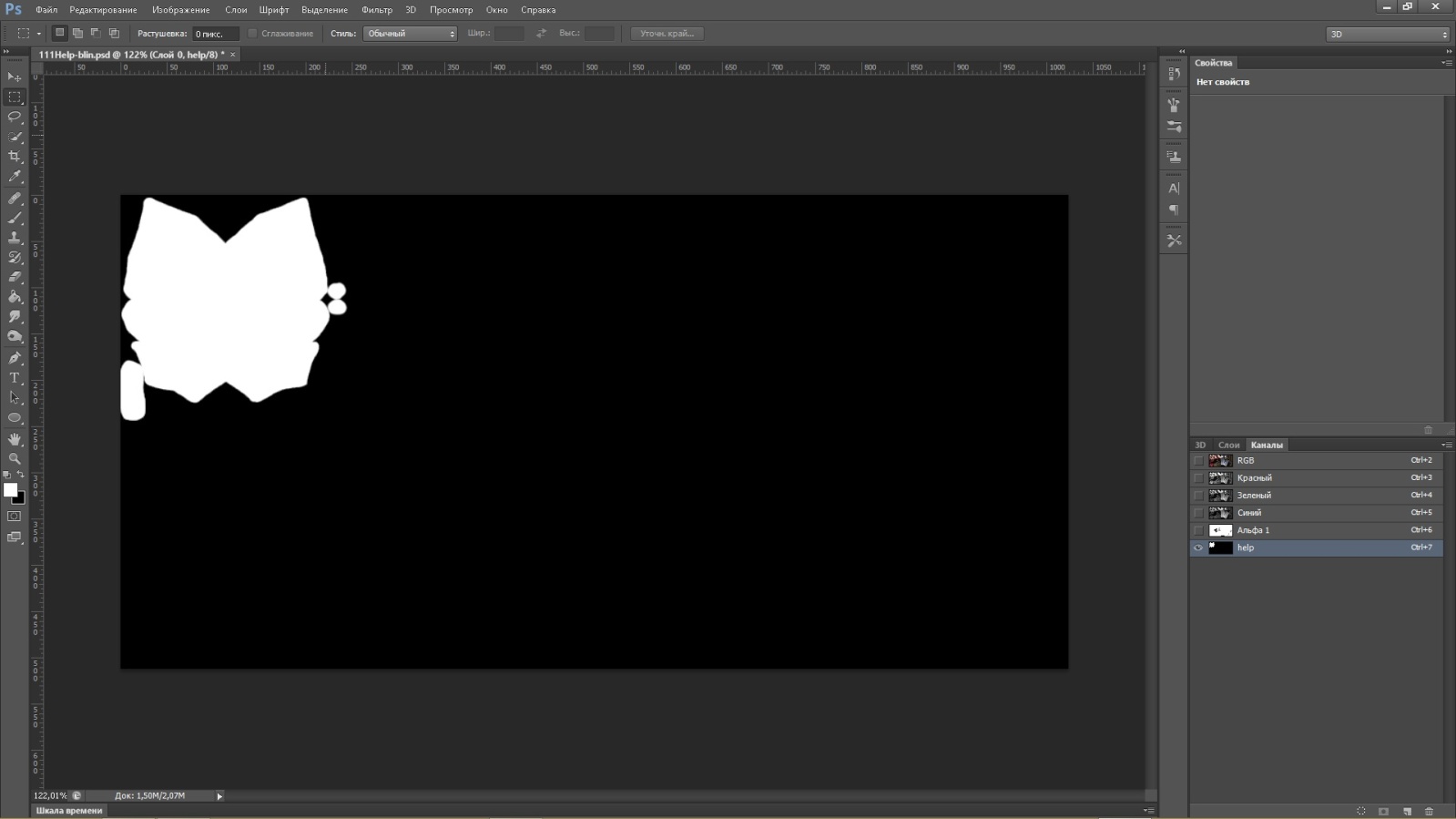1456x819 pixels.
Task: Select the Lasso tool
Action: [15, 117]
